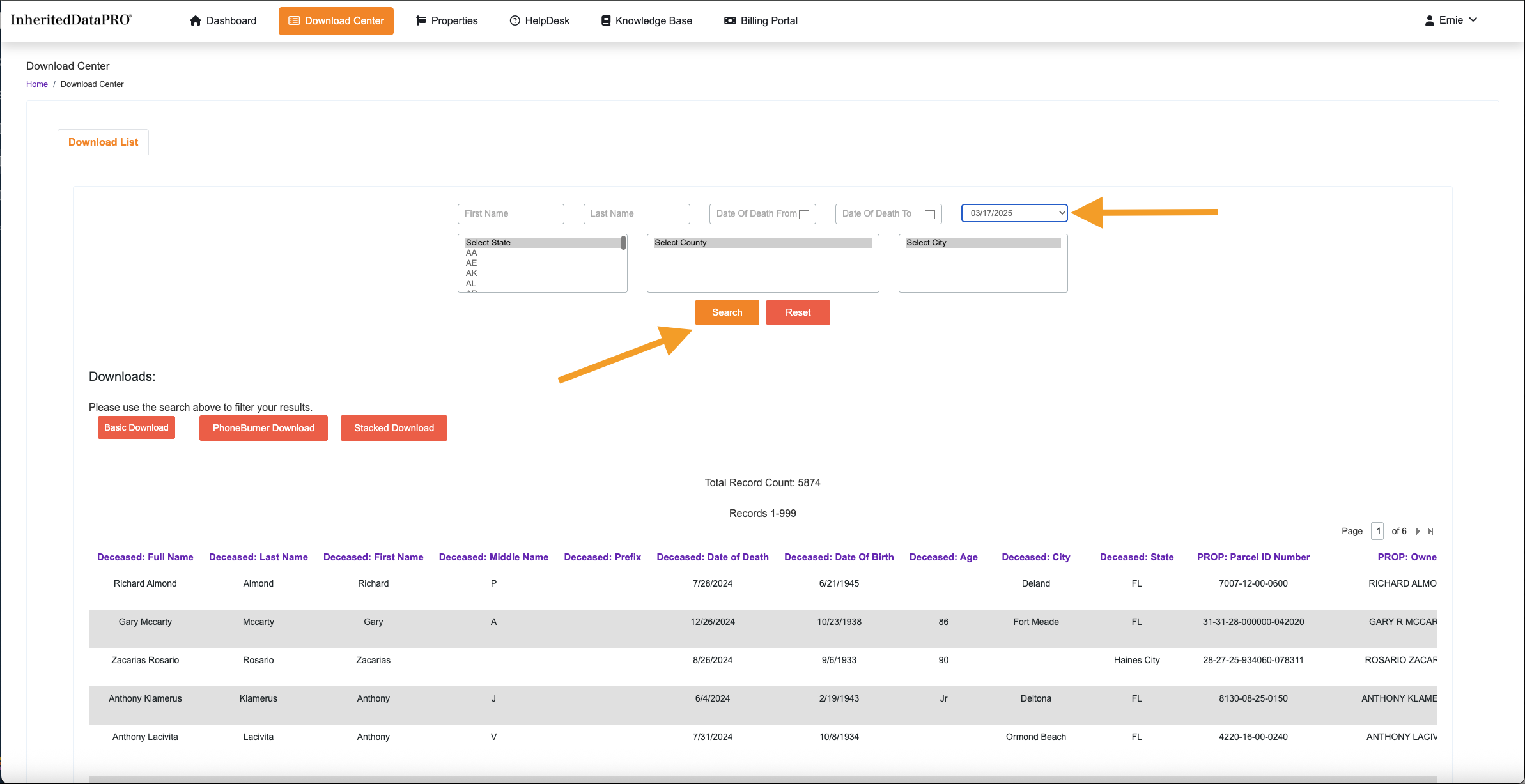Screen dimensions: 1525x784
Task: Open the Date Of Death From calendar icon
Action: point(804,214)
